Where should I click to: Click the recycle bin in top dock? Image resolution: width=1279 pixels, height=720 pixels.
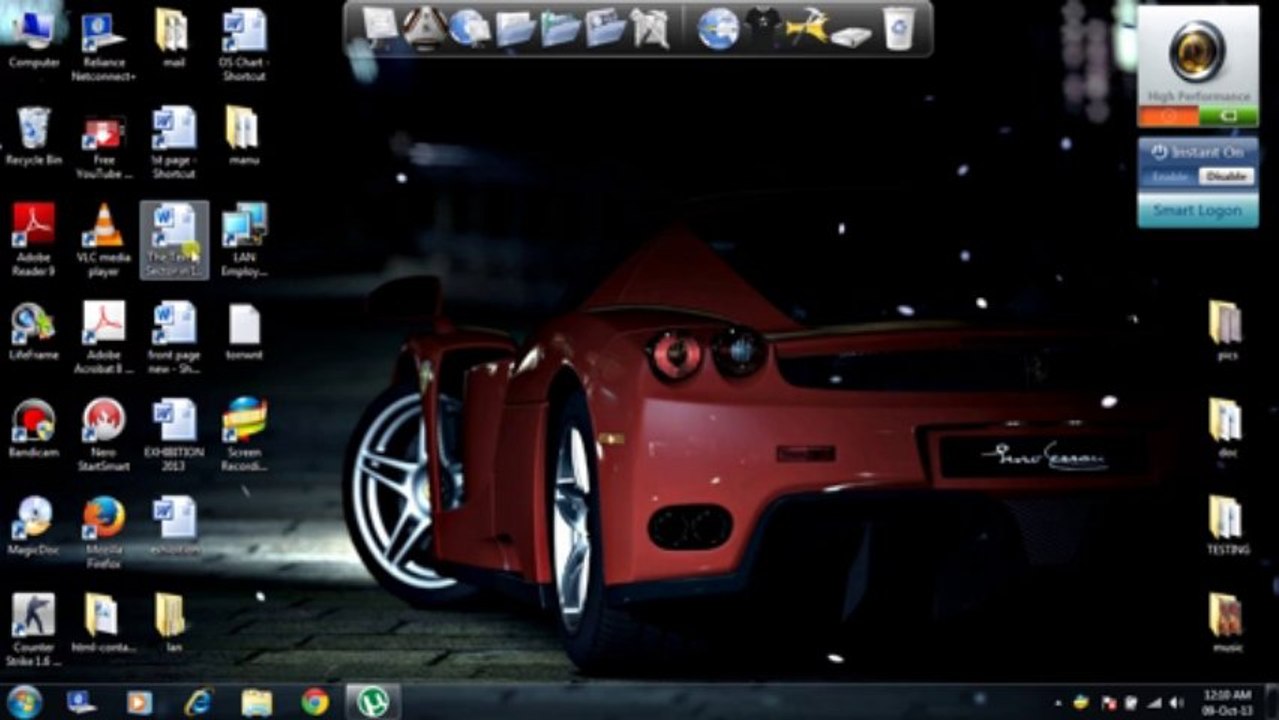tap(898, 27)
